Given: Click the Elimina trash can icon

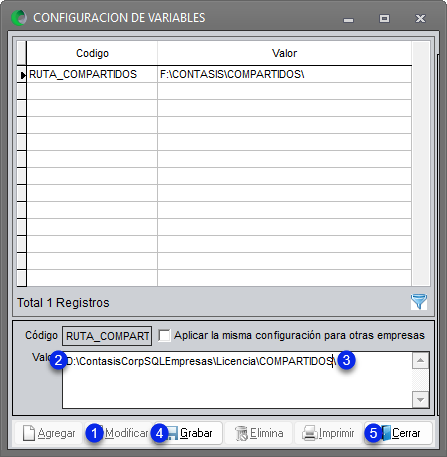Looking at the screenshot, I should tap(241, 433).
